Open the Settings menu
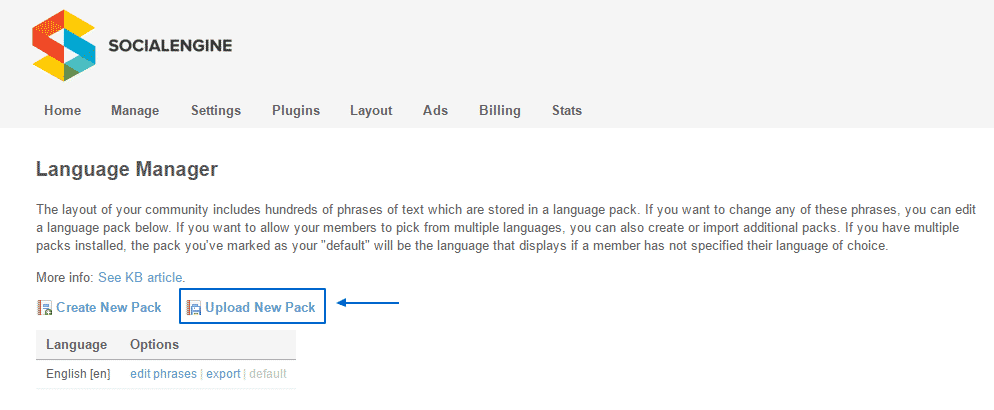 click(216, 110)
